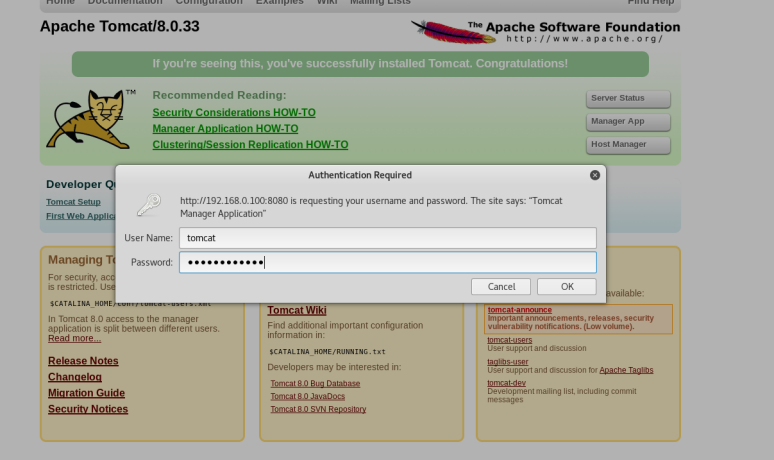Open Migration Guide link
Image resolution: width=774 pixels, height=460 pixels.
tap(86, 393)
